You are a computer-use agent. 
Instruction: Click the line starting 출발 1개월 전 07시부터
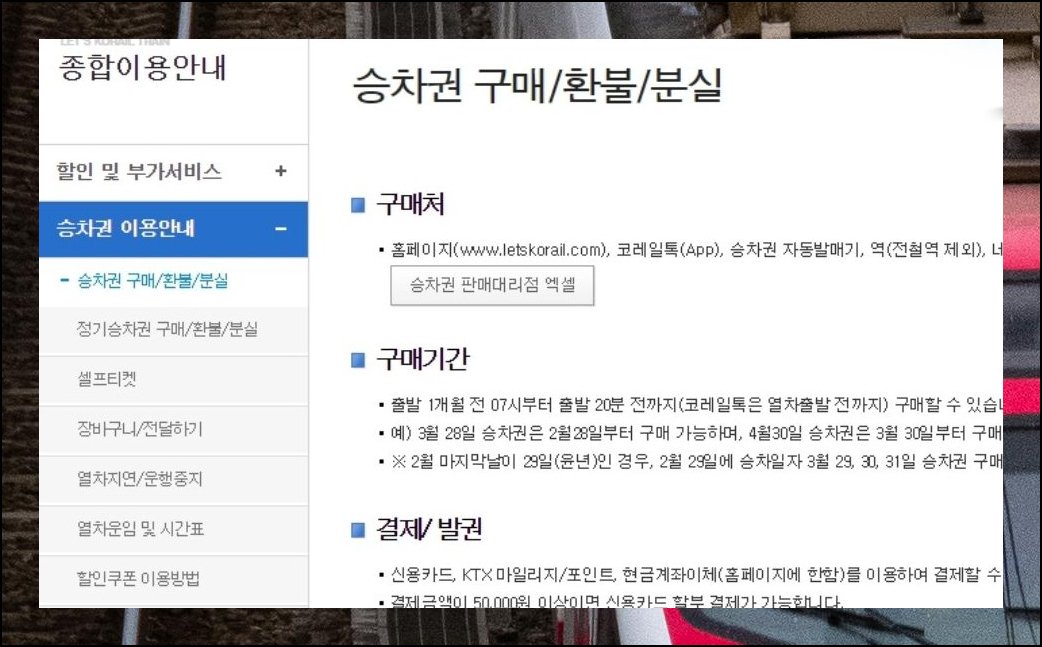[x=696, y=404]
